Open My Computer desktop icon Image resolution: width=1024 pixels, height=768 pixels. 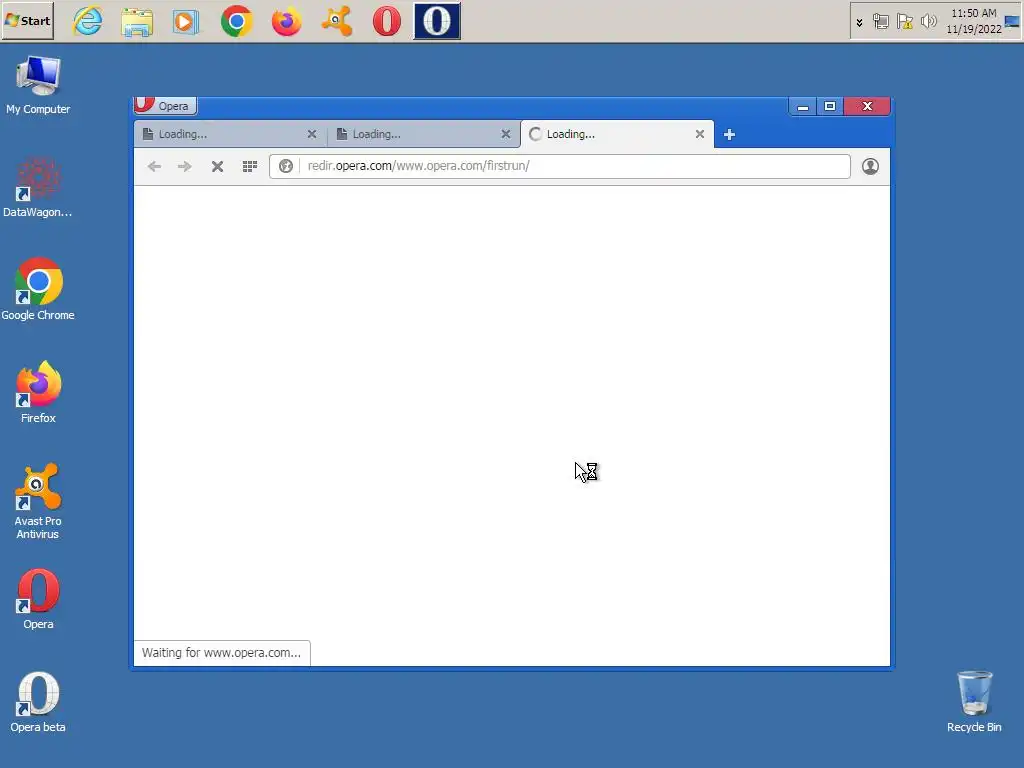(38, 86)
